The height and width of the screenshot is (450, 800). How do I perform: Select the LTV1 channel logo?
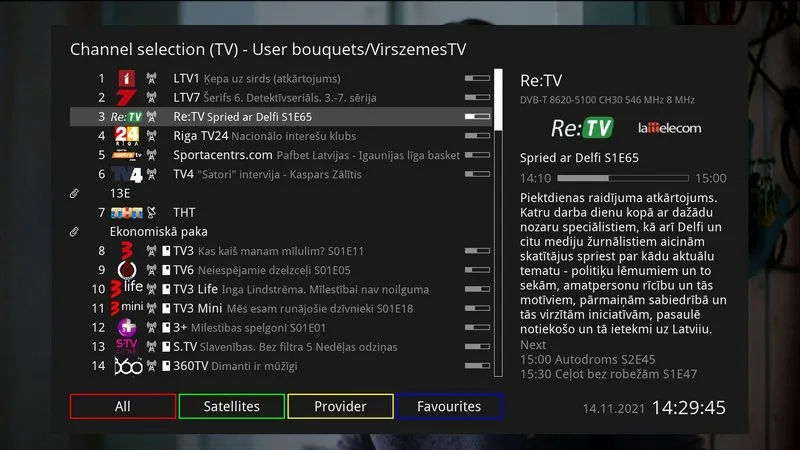pos(127,79)
